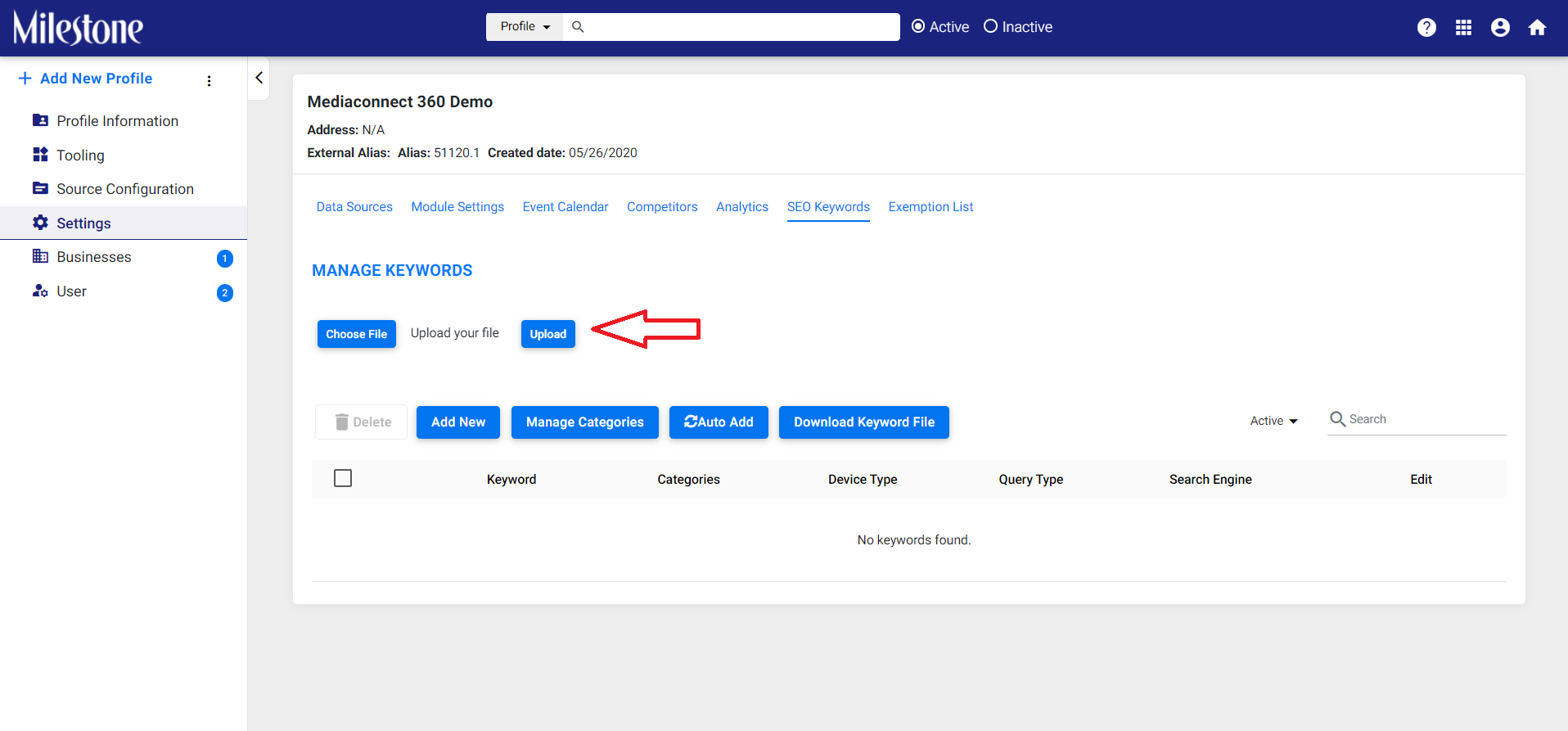
Task: Switch to the Data Sources tab
Action: pos(354,207)
